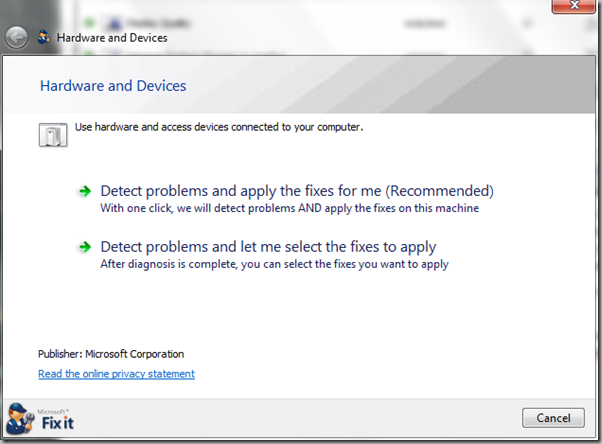The image size is (602, 444).
Task: Click the 'After diagnosis is complete' subtitle
Action: point(274,264)
